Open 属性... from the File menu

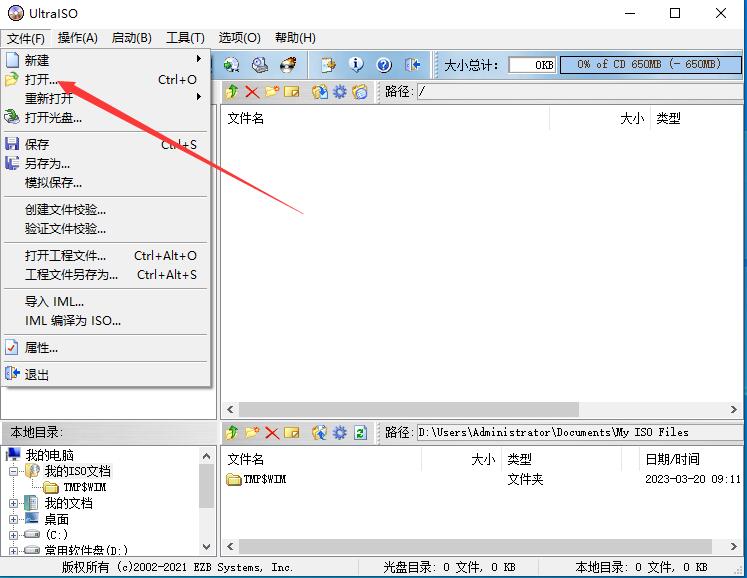pos(106,348)
